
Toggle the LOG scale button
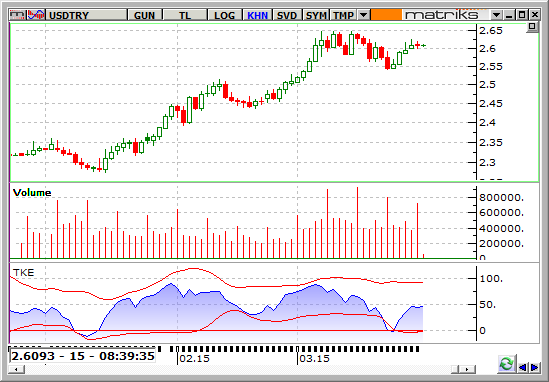pos(225,15)
